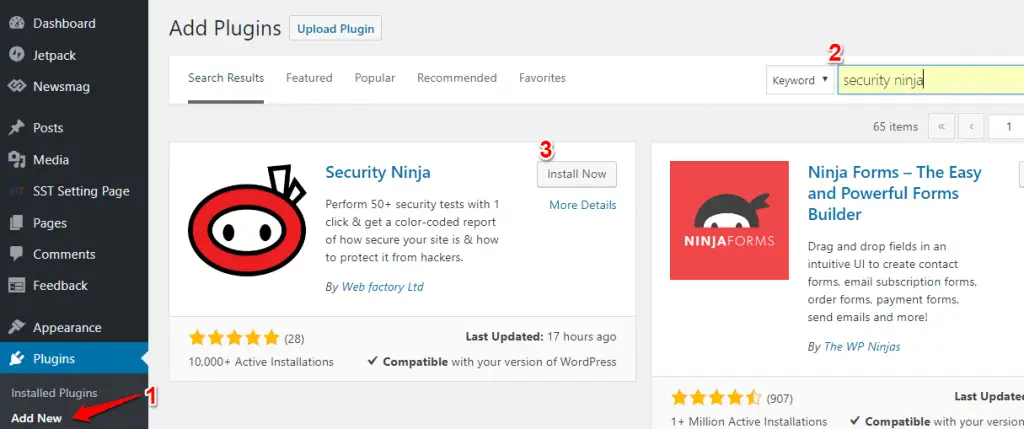This screenshot has width=1024, height=429.
Task: Click the Jetpack sidebar icon
Action: [x=16, y=55]
